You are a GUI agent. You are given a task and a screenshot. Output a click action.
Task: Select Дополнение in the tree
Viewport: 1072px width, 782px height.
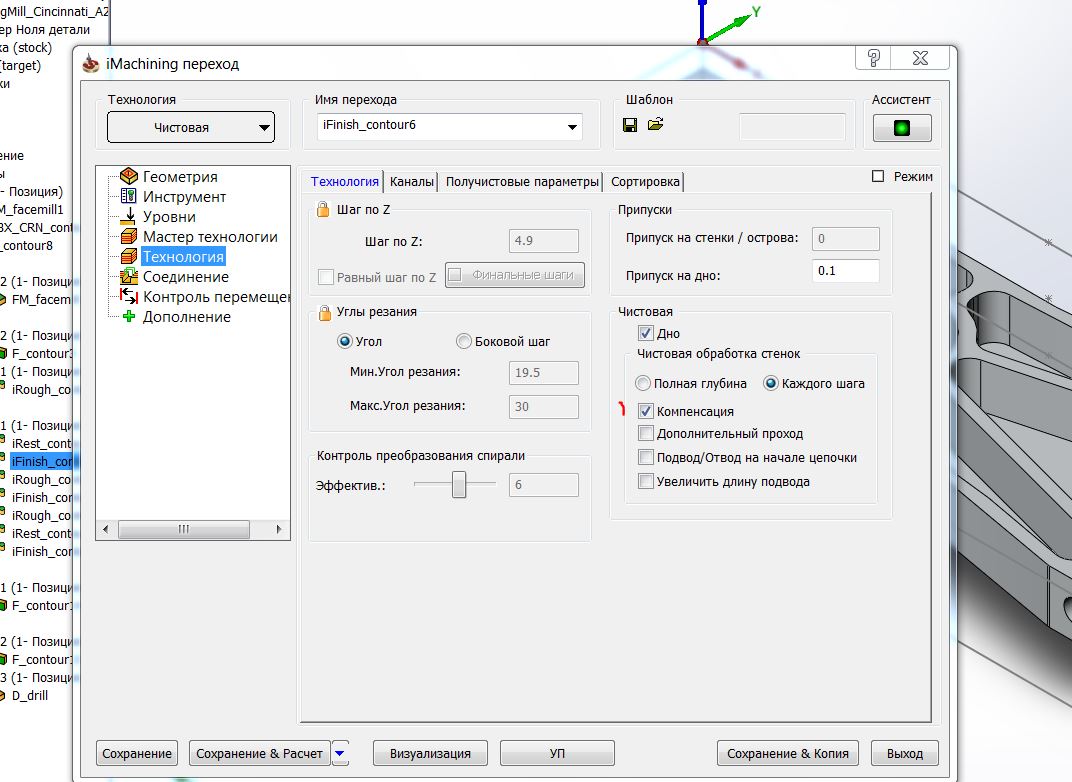187,316
